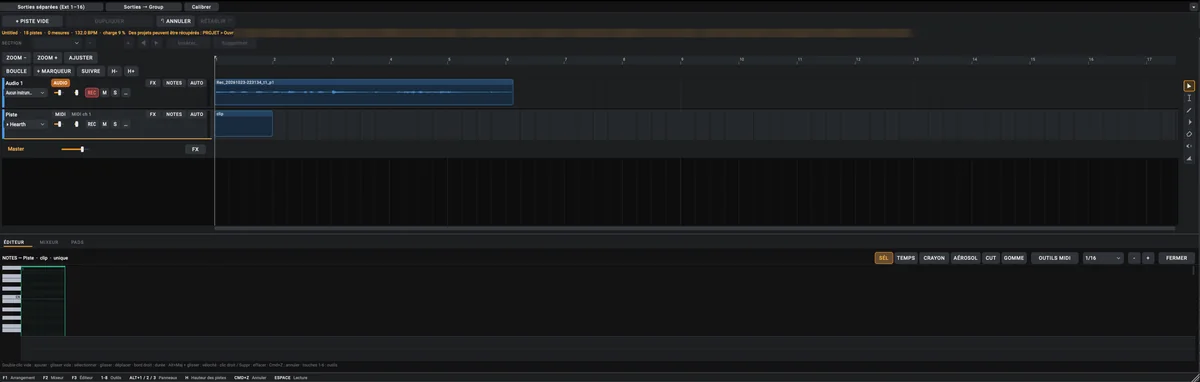Select the pencil draw tool in right toolbar
Image resolution: width=1200 pixels, height=382 pixels.
click(x=1189, y=110)
